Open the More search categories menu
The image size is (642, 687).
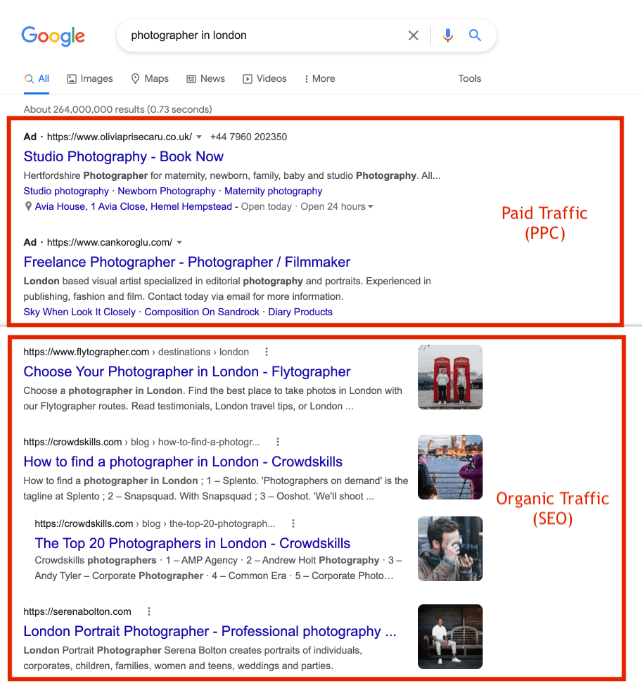(x=320, y=79)
